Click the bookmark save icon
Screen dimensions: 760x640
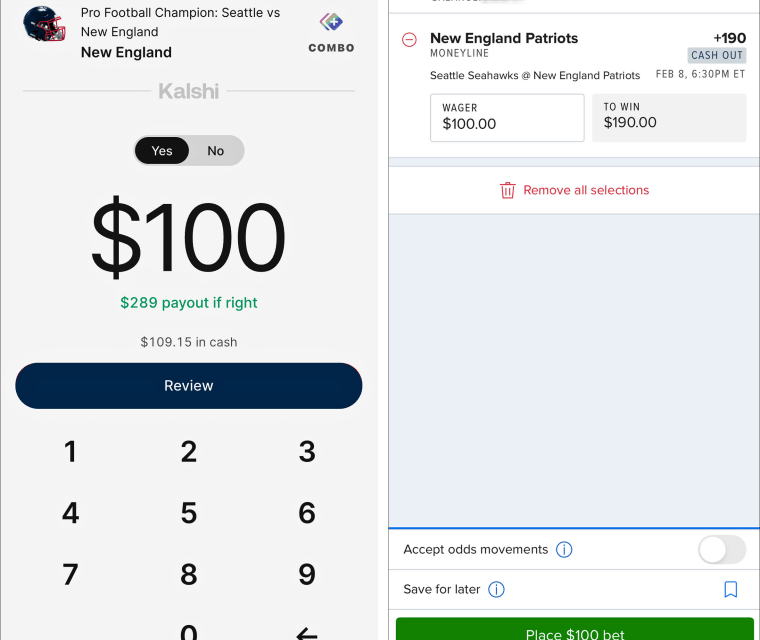[730, 589]
